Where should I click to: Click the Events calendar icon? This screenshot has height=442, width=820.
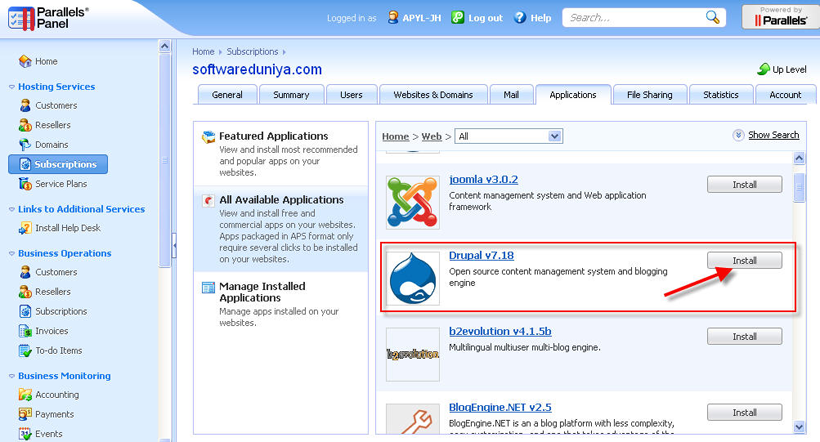(x=25, y=434)
